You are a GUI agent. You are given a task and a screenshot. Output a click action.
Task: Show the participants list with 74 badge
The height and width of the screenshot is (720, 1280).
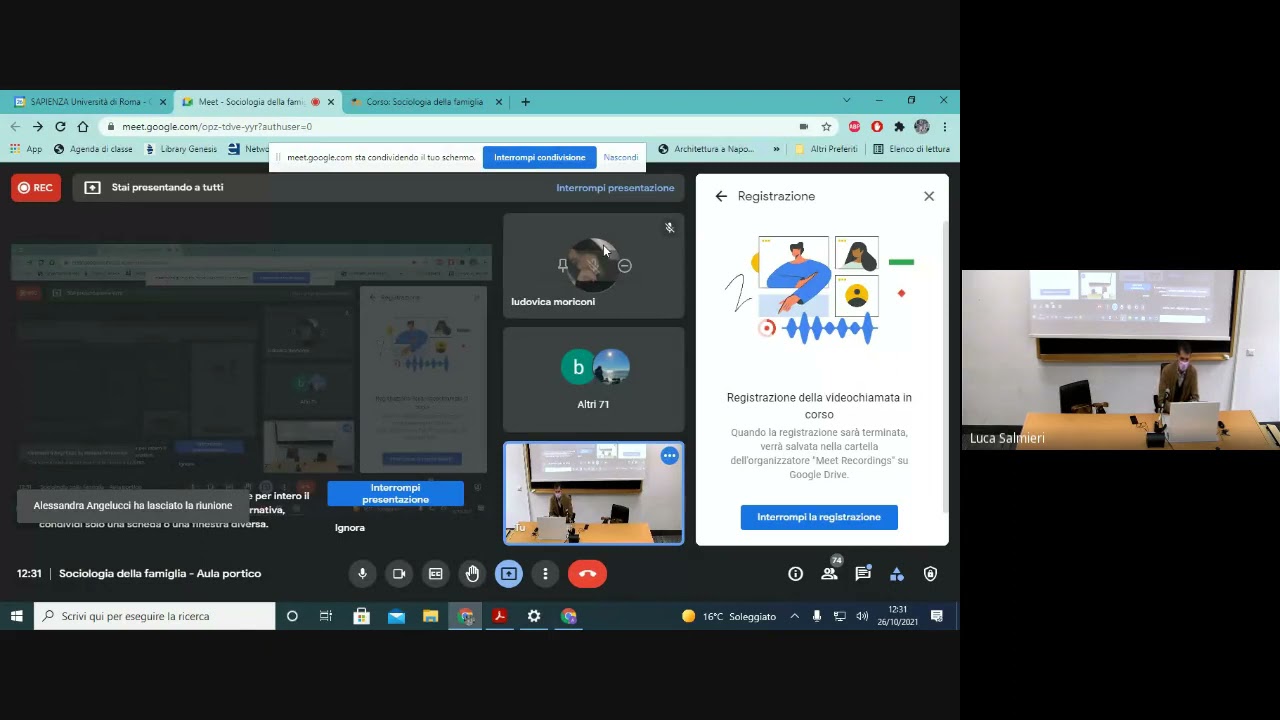tap(830, 573)
